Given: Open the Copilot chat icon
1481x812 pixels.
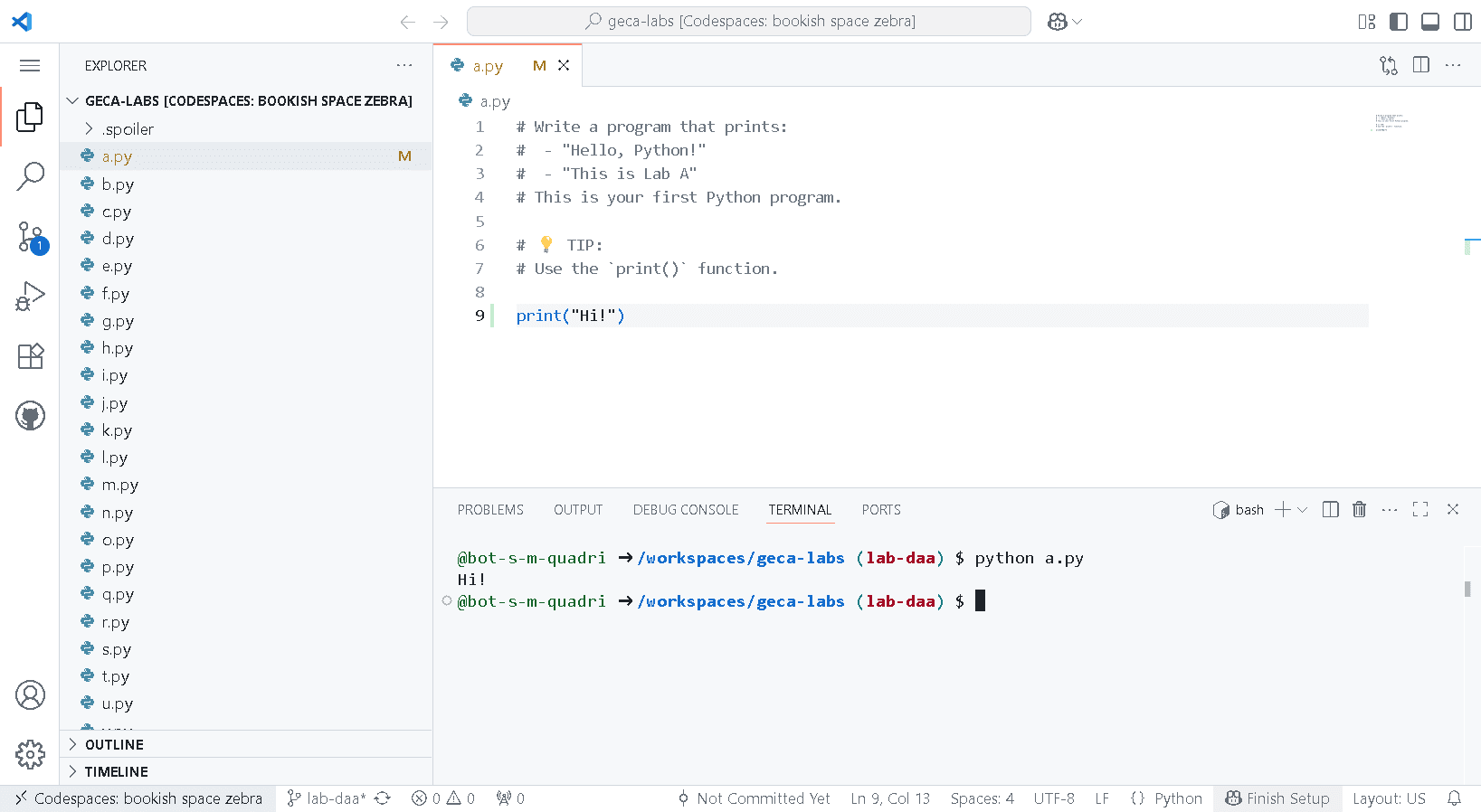Looking at the screenshot, I should point(1057,22).
